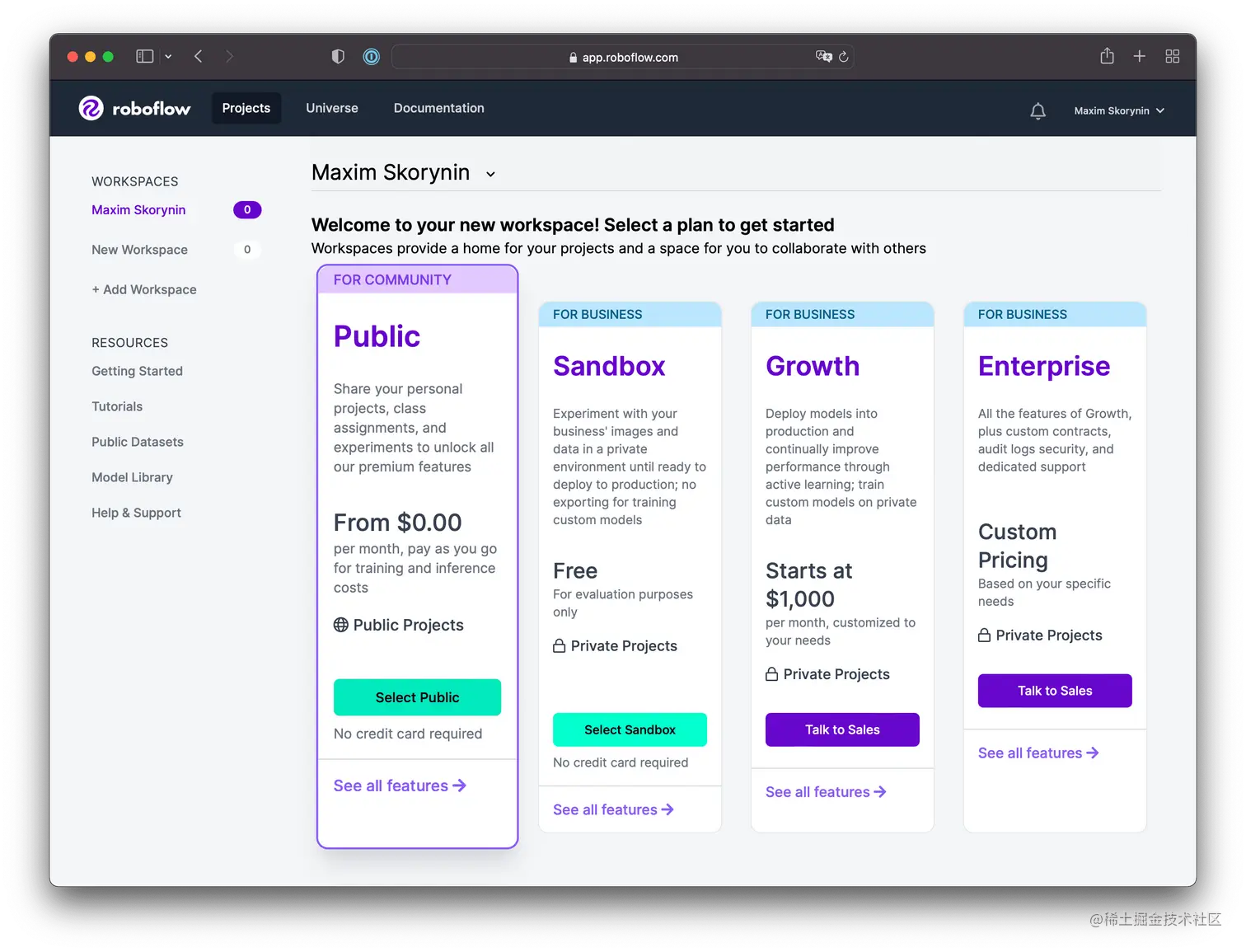
Task: Click the tab overview grid icon
Action: click(x=1173, y=56)
